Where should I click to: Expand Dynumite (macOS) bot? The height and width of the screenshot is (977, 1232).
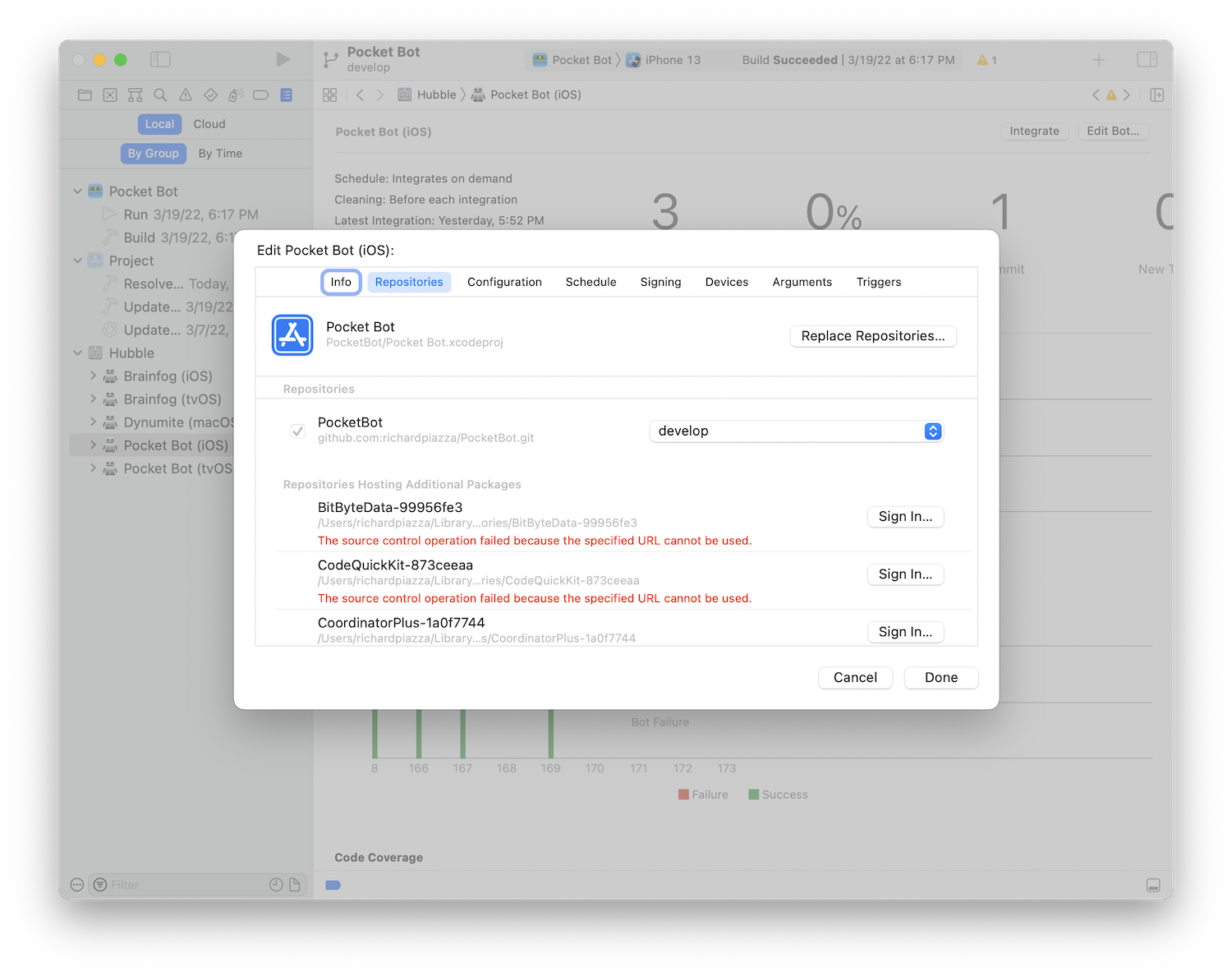click(93, 422)
